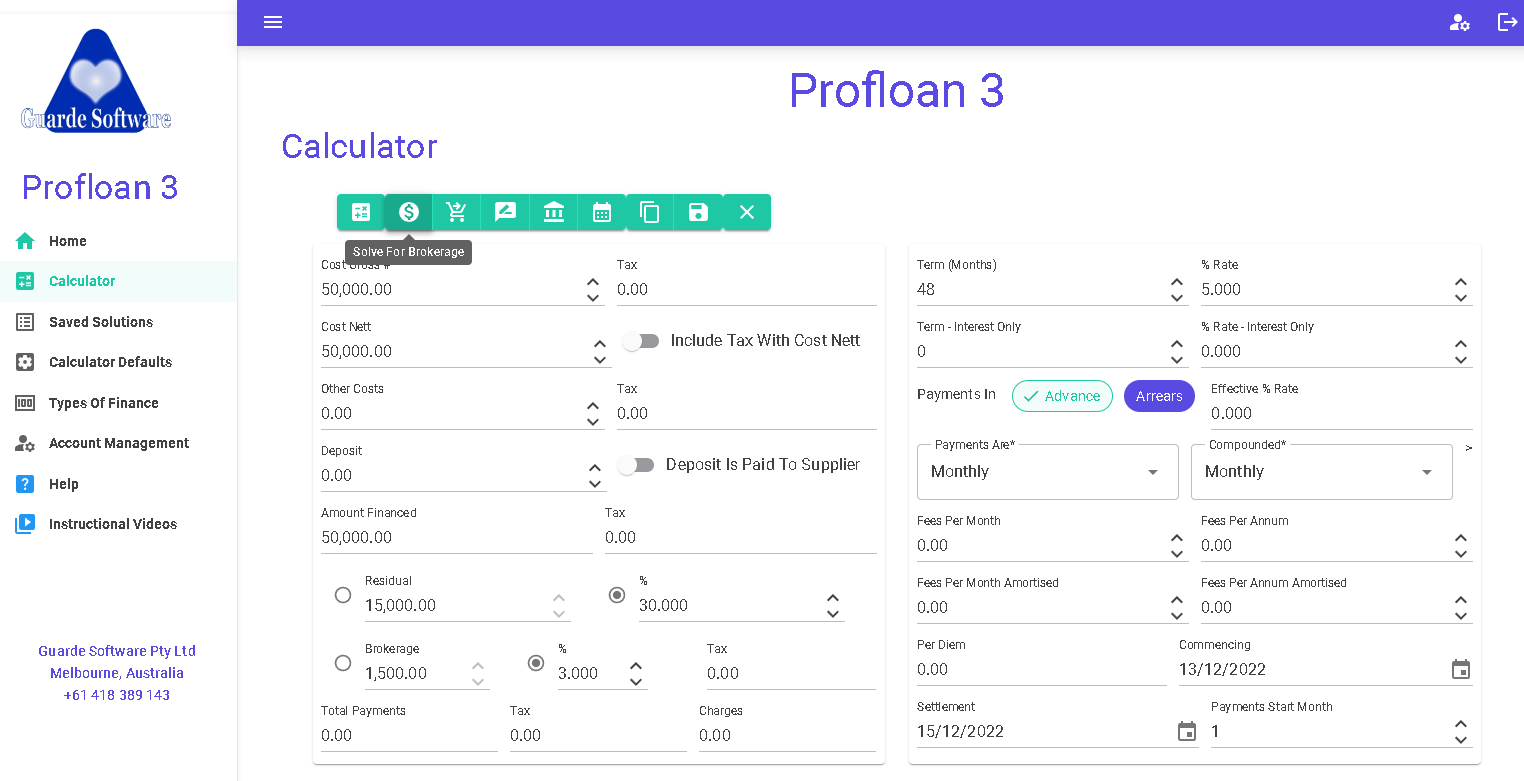Click the up arrow on Other Costs
This screenshot has width=1524, height=781.
pyautogui.click(x=593, y=407)
